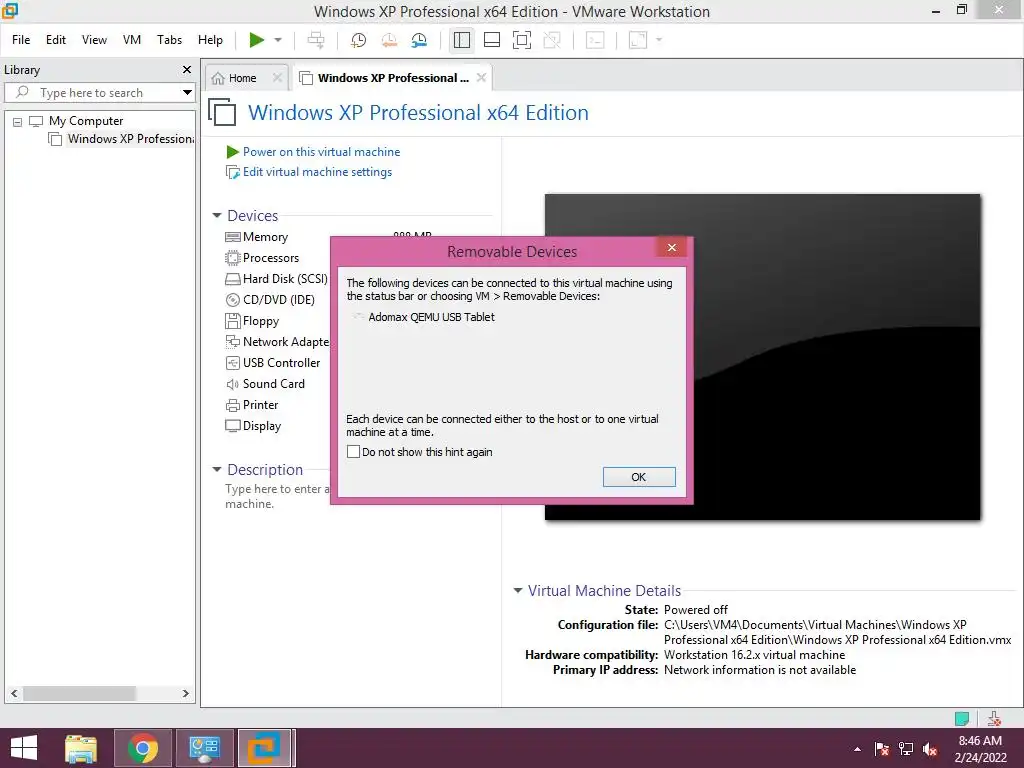Select the USB Controller device icon
1024x768 pixels.
(232, 362)
